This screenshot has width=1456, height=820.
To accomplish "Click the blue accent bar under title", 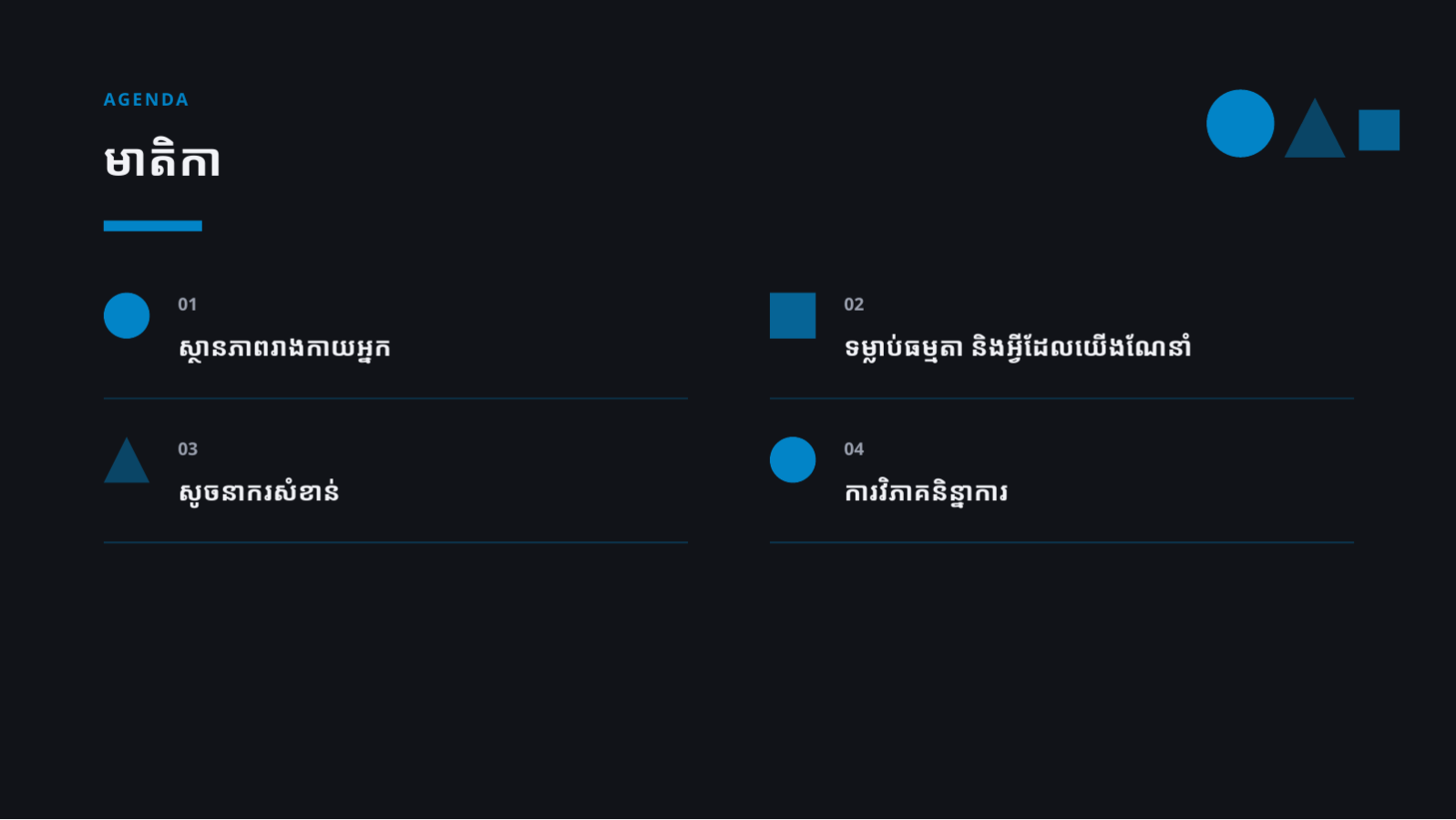I will point(153,226).
